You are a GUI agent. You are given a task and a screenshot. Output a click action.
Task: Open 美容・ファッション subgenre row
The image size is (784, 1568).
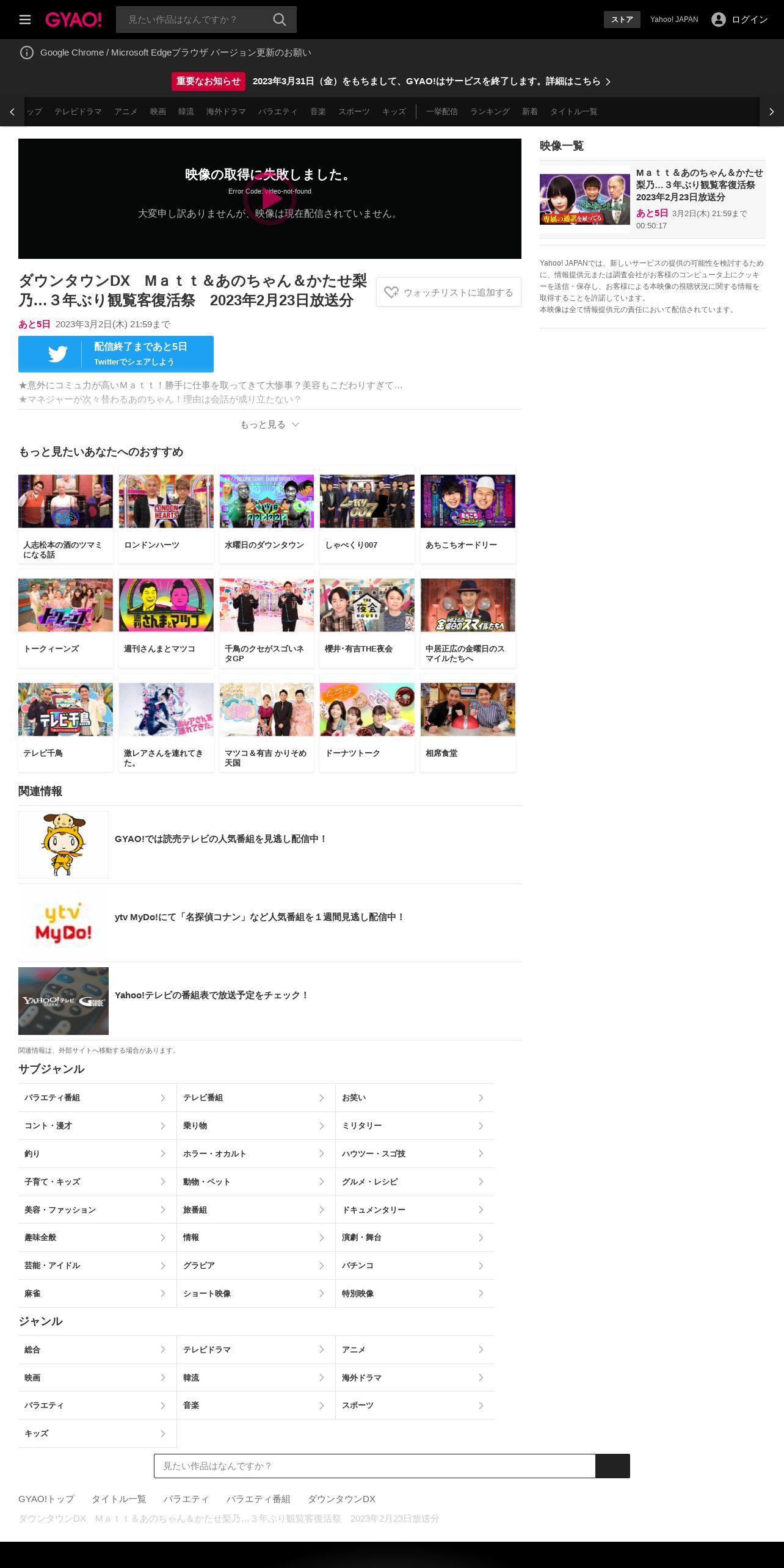click(x=97, y=1210)
